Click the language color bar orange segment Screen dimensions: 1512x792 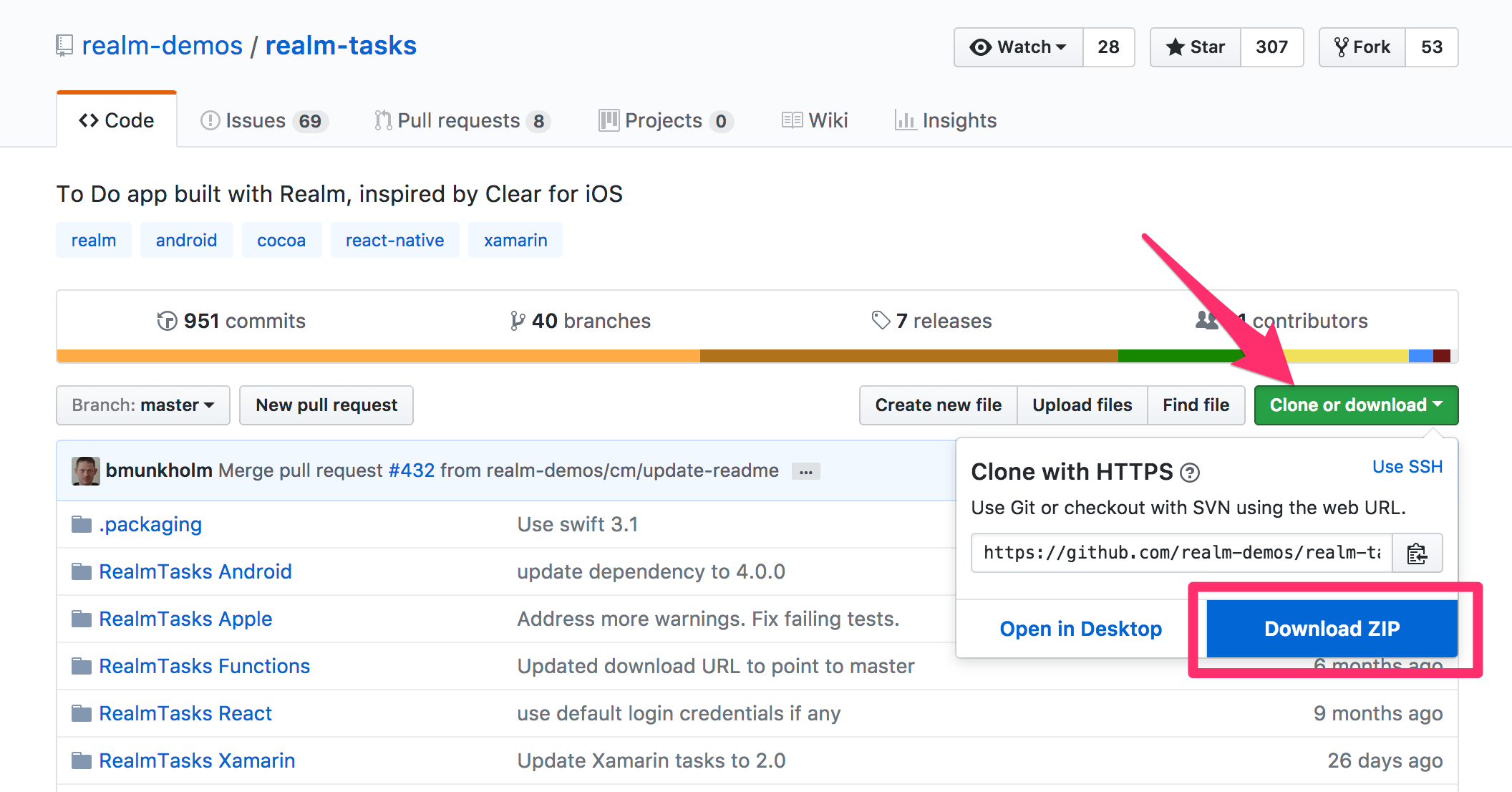378,356
